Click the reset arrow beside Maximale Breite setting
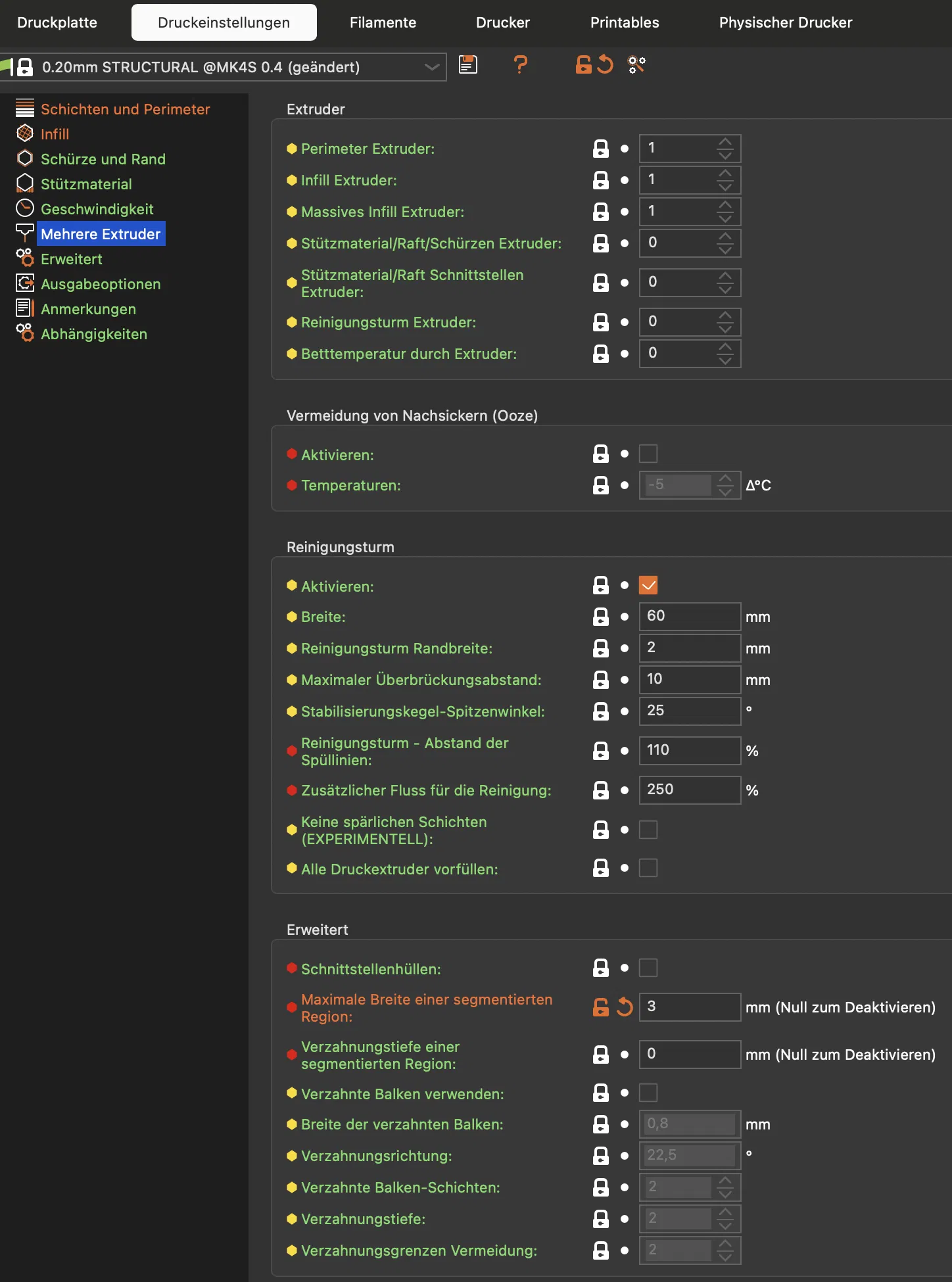The height and width of the screenshot is (1282, 952). click(x=625, y=1007)
